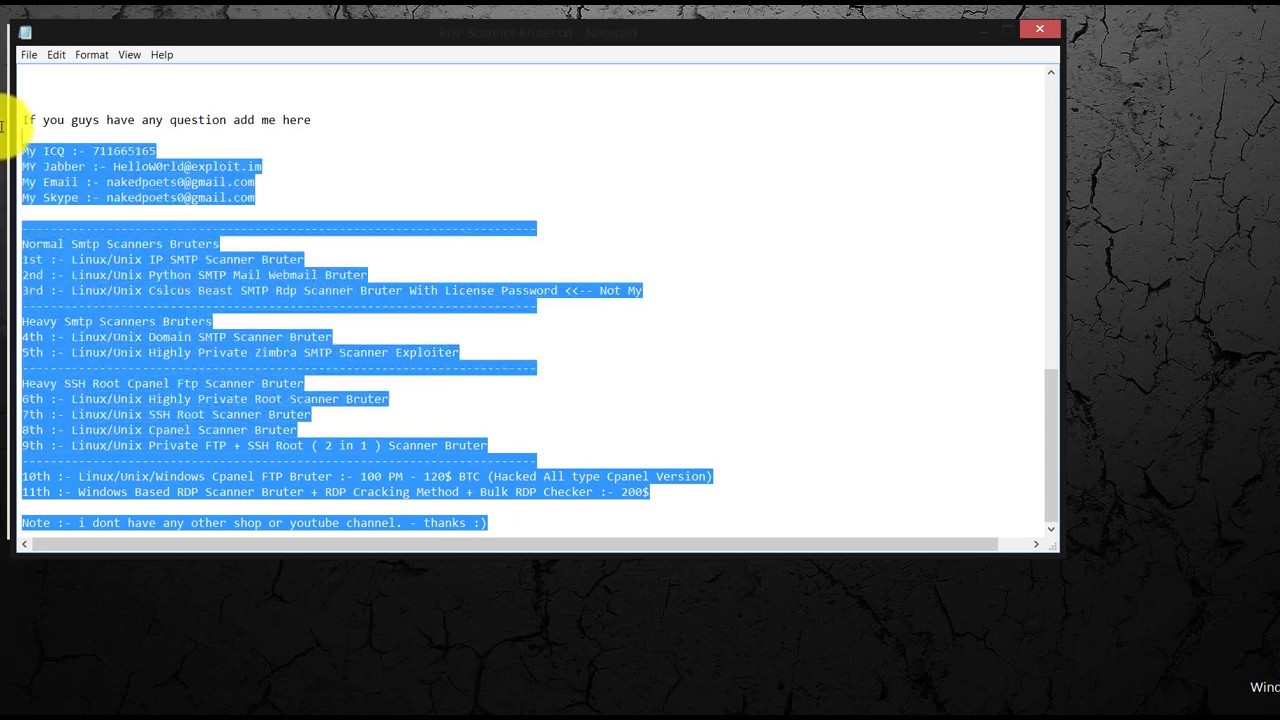Viewport: 1280px width, 720px height.
Task: Open the Help menu
Action: [x=162, y=55]
